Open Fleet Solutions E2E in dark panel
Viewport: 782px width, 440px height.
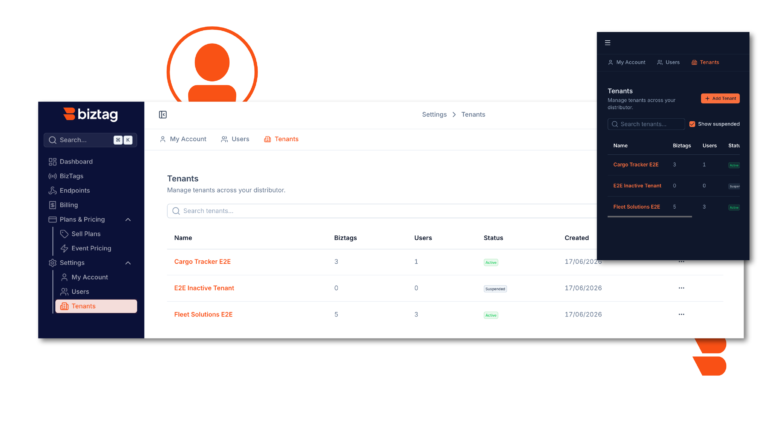[636, 207]
